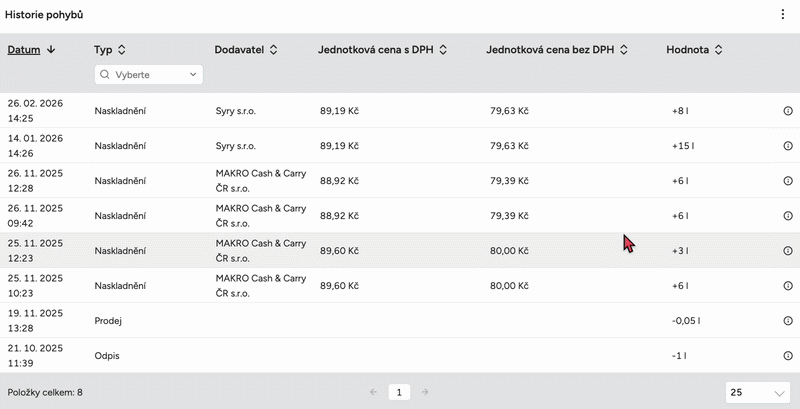
Task: Open the three-dot menu in Historie pohybů
Action: point(783,15)
